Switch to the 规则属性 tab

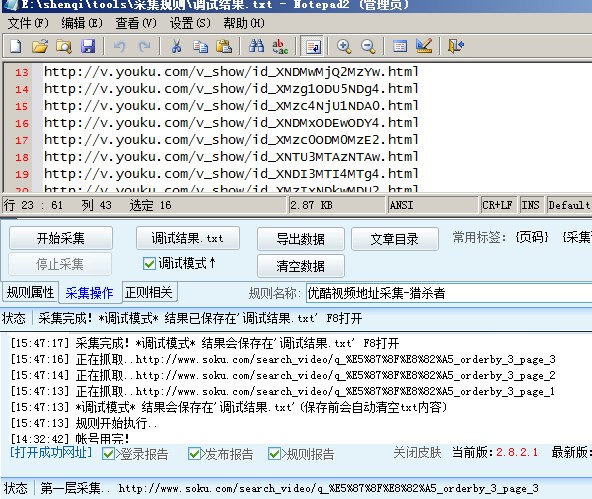[30, 293]
